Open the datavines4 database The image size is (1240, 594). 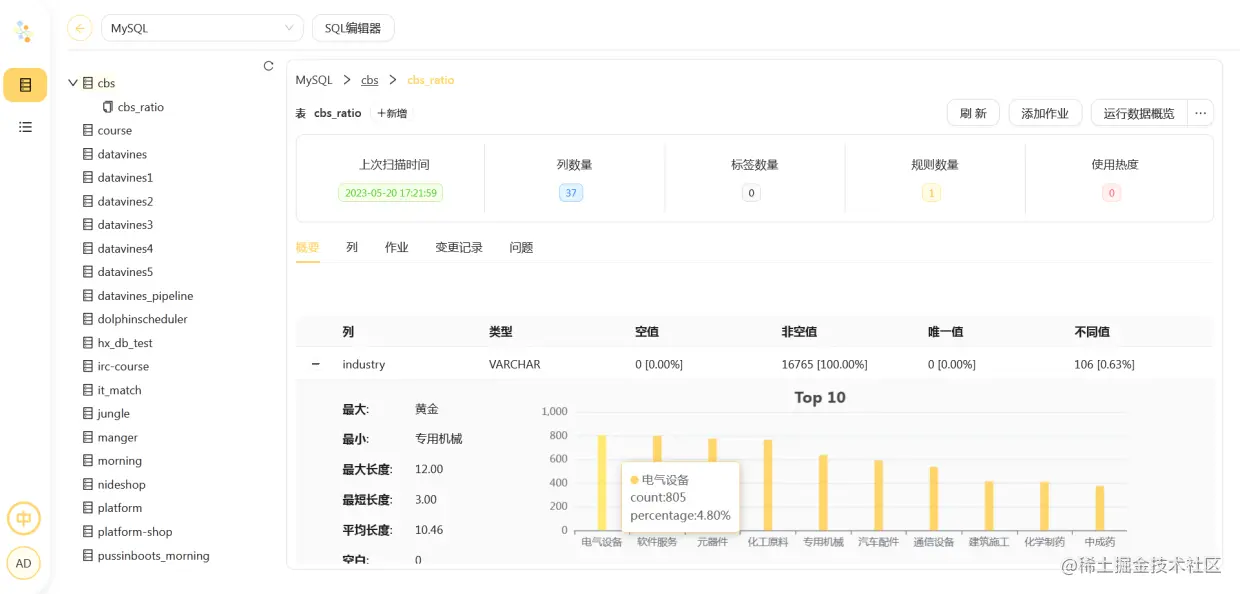tap(125, 248)
